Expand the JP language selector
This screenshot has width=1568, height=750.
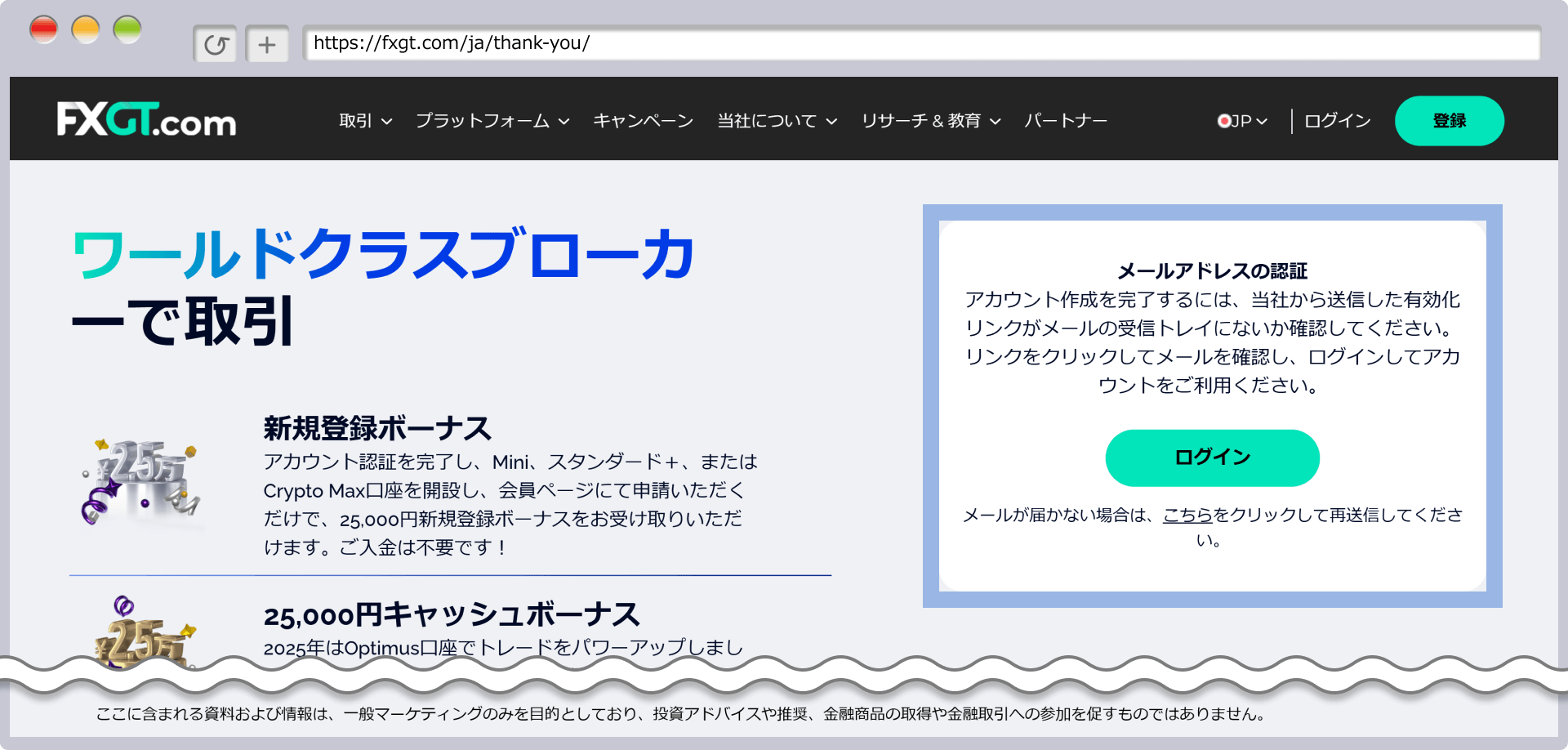point(1244,121)
